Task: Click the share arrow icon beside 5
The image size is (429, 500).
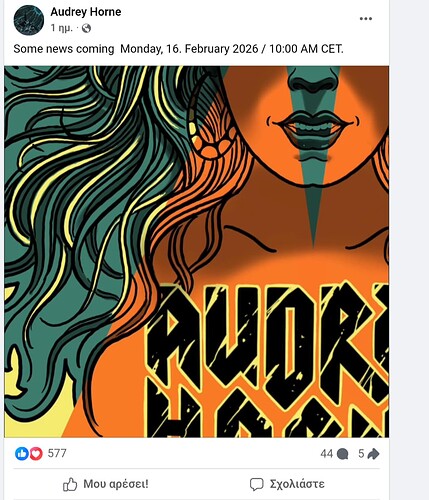Action: tap(373, 454)
